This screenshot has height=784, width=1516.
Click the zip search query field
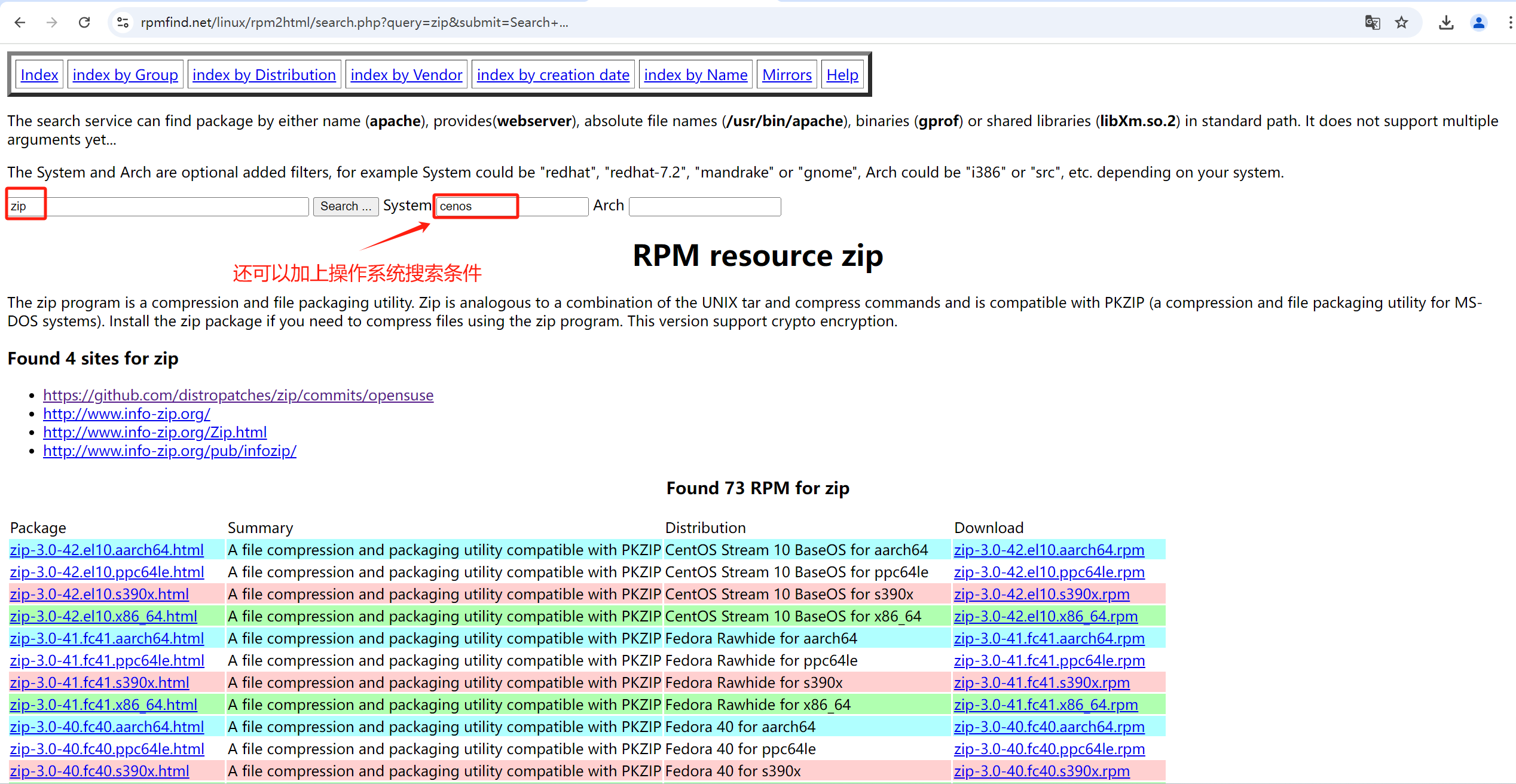[158, 207]
